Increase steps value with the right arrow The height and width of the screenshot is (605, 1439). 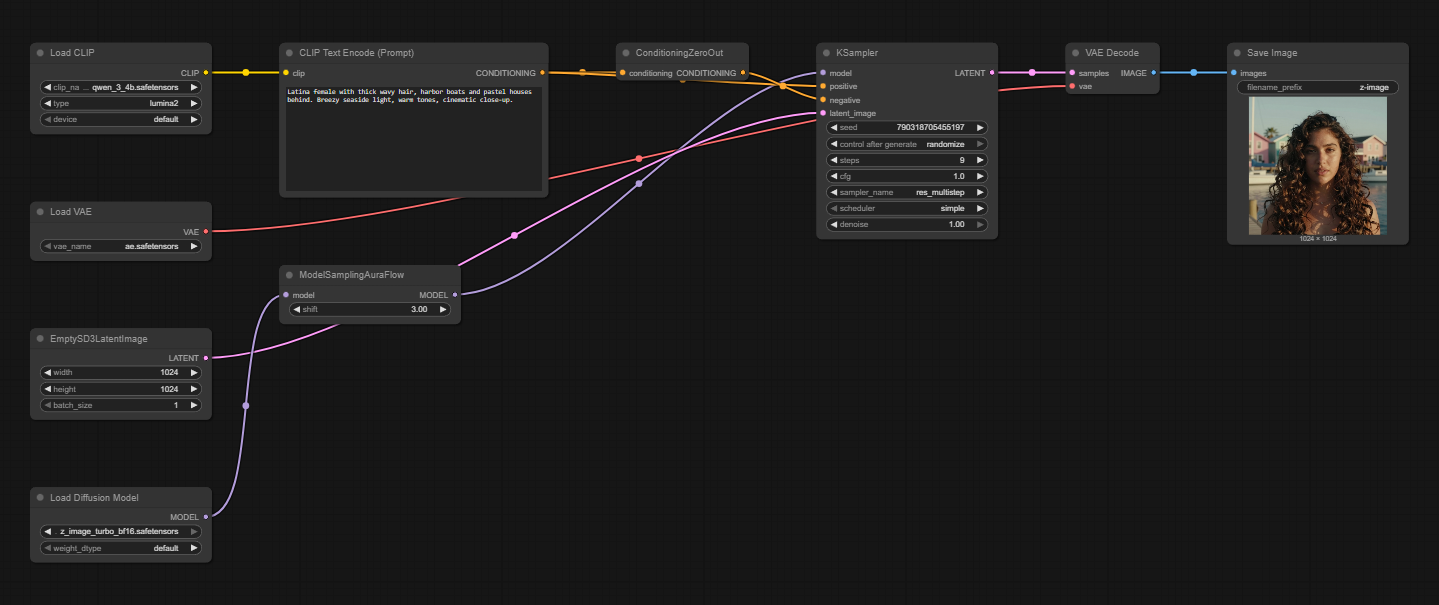pyautogui.click(x=980, y=160)
